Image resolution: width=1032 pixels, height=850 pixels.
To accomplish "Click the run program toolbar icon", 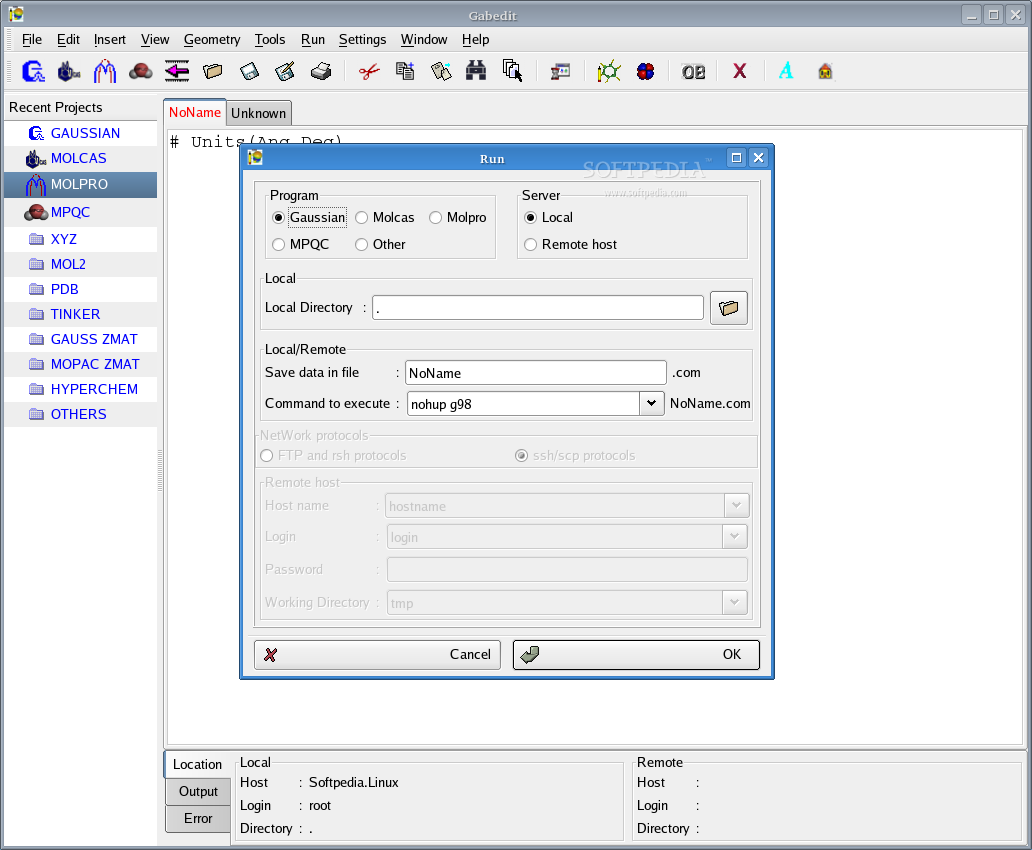I will (560, 71).
